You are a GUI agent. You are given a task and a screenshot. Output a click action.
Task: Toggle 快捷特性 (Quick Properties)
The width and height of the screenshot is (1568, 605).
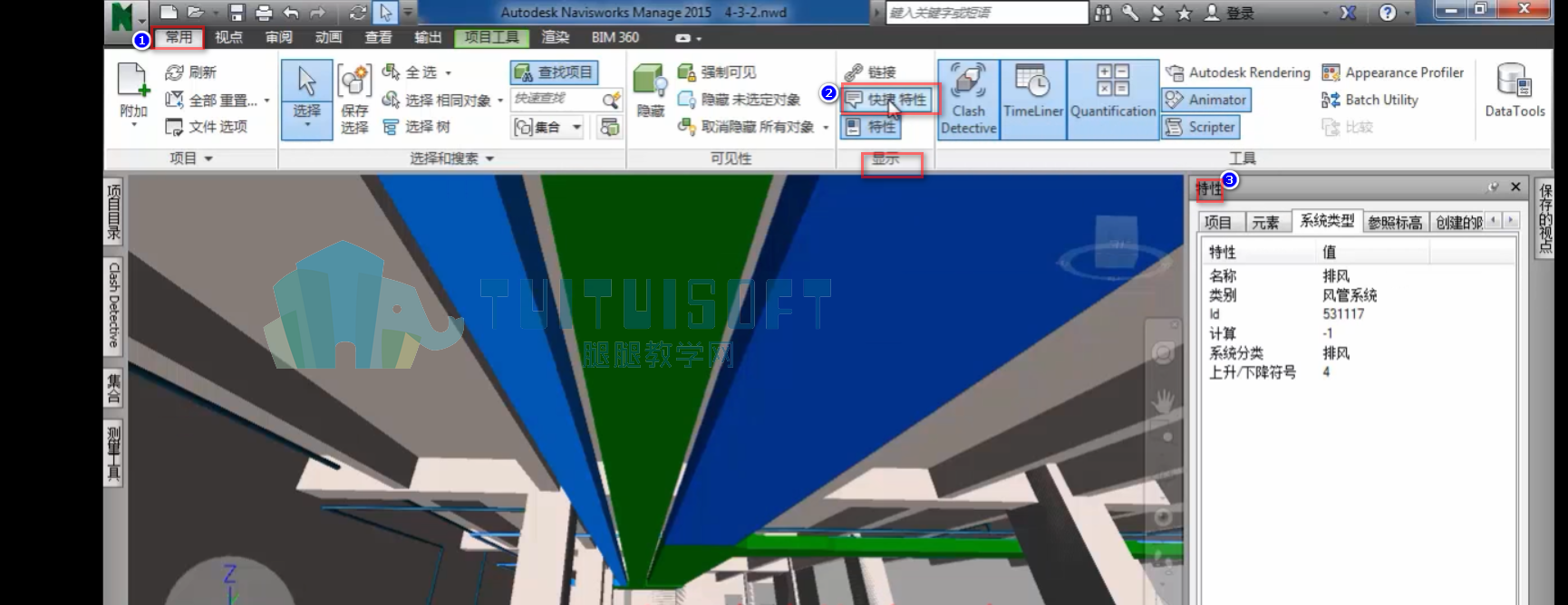click(x=887, y=100)
